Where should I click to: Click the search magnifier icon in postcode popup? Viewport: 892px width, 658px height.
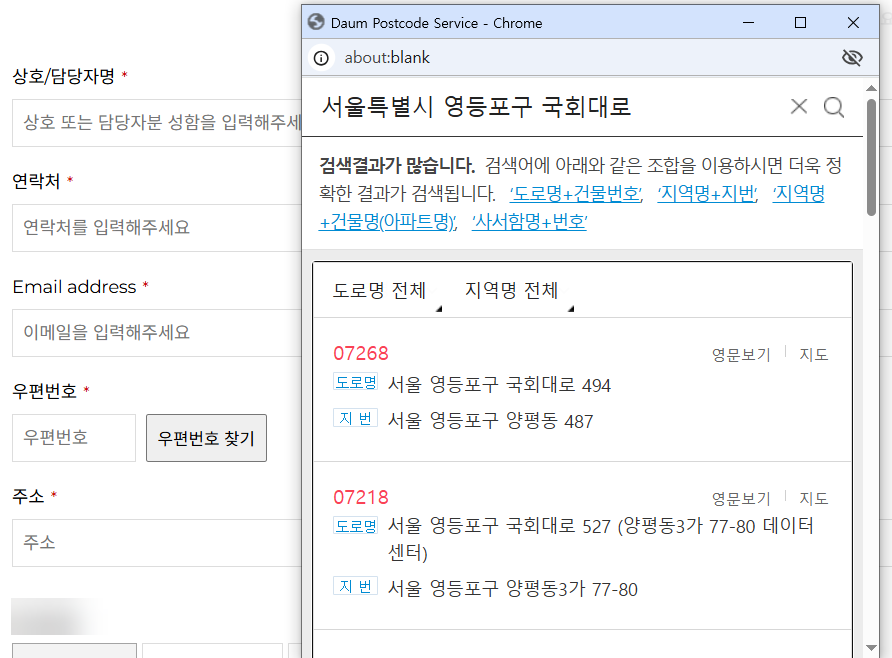coord(833,107)
